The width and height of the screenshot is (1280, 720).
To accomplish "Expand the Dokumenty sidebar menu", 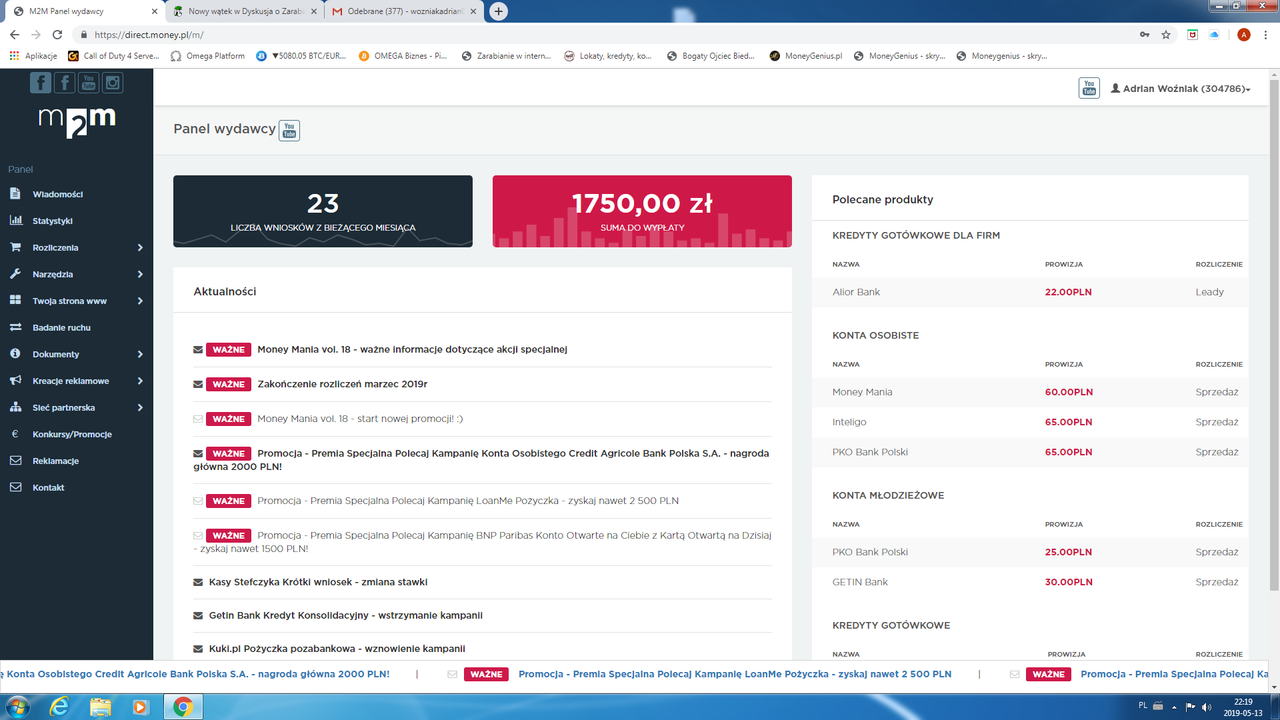I will (76, 354).
